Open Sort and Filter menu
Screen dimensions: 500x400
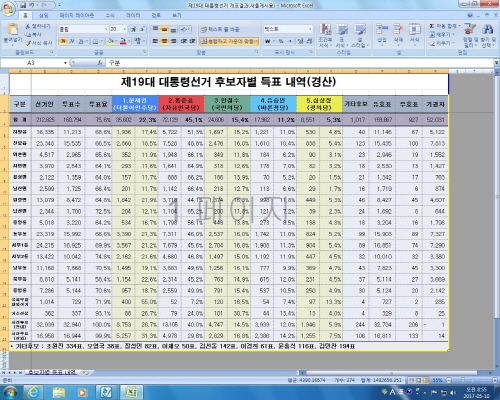click(470, 35)
